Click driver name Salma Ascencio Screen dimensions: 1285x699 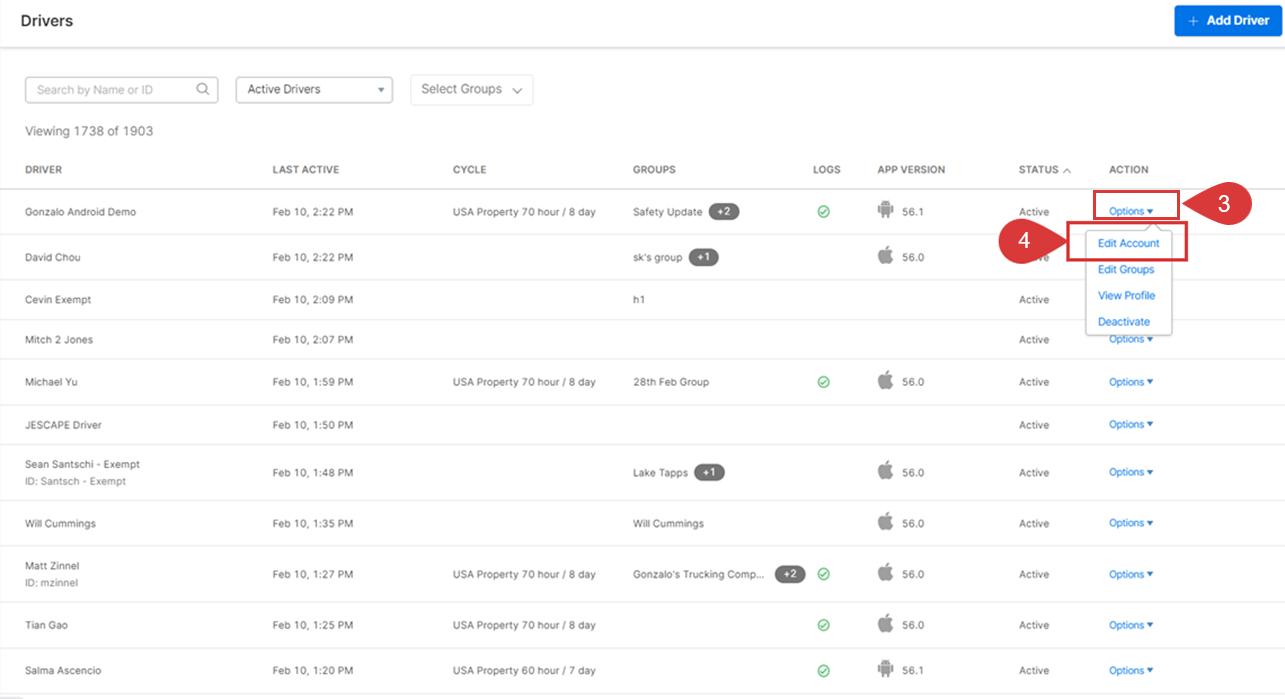pos(63,670)
